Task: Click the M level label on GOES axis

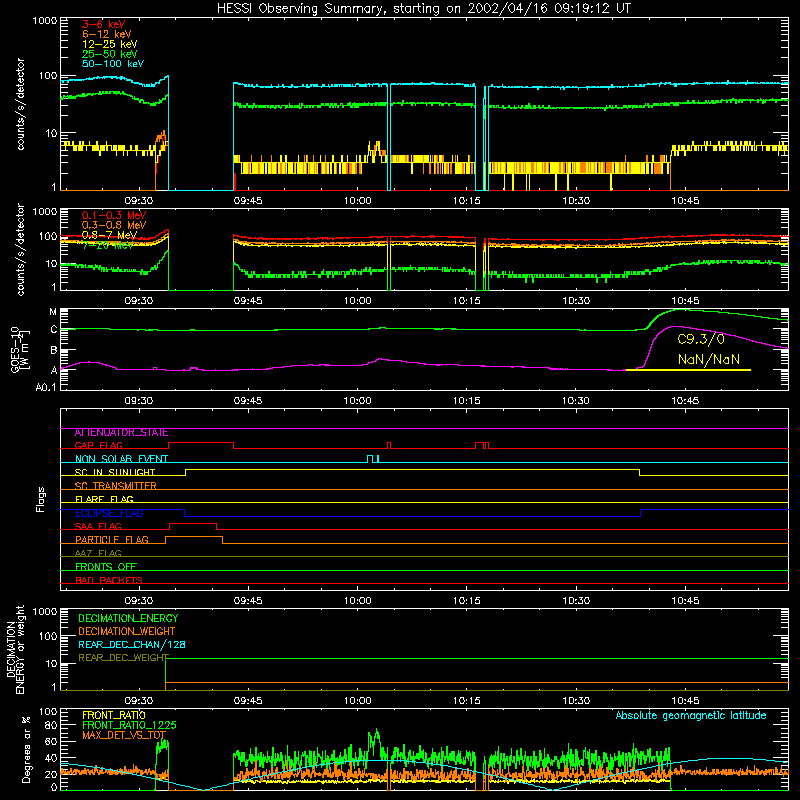Action: coord(53,312)
